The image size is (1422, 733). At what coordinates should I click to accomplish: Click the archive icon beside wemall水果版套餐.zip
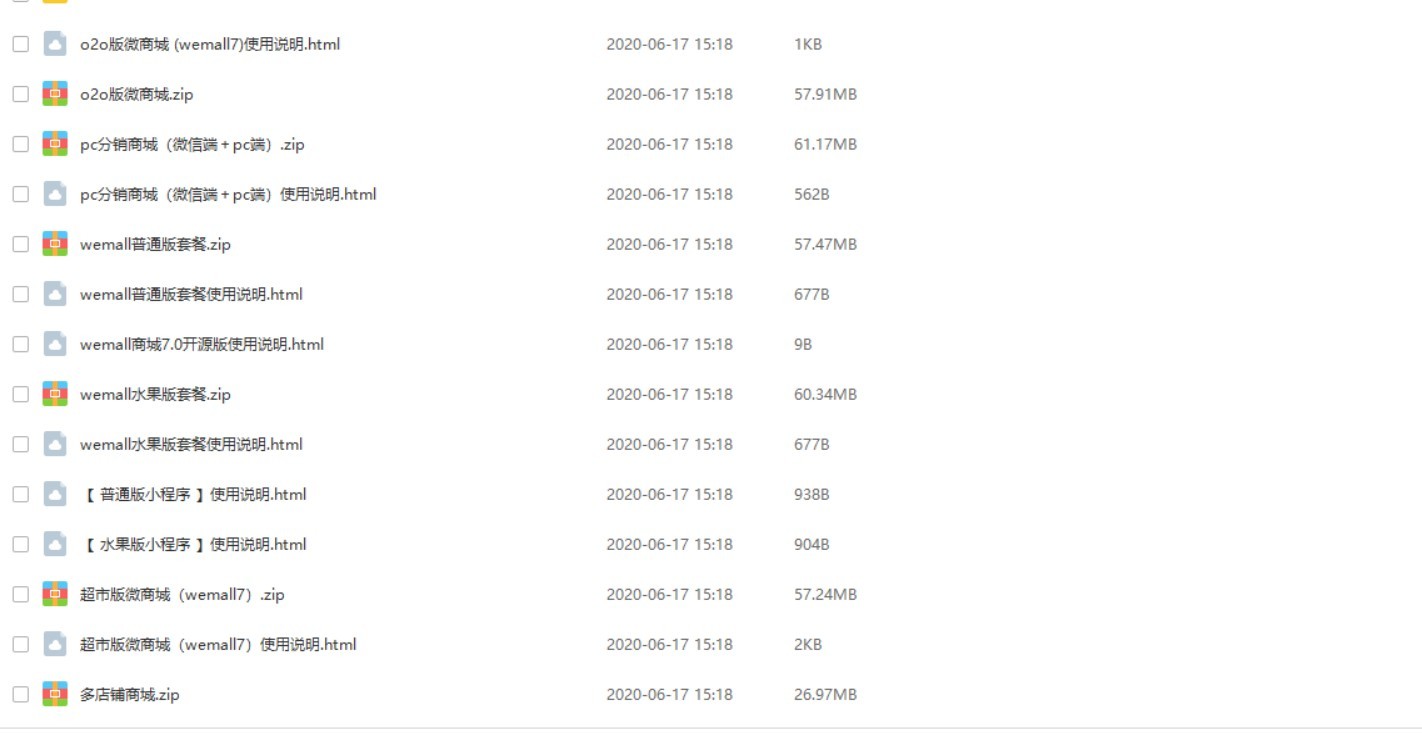pyautogui.click(x=55, y=394)
